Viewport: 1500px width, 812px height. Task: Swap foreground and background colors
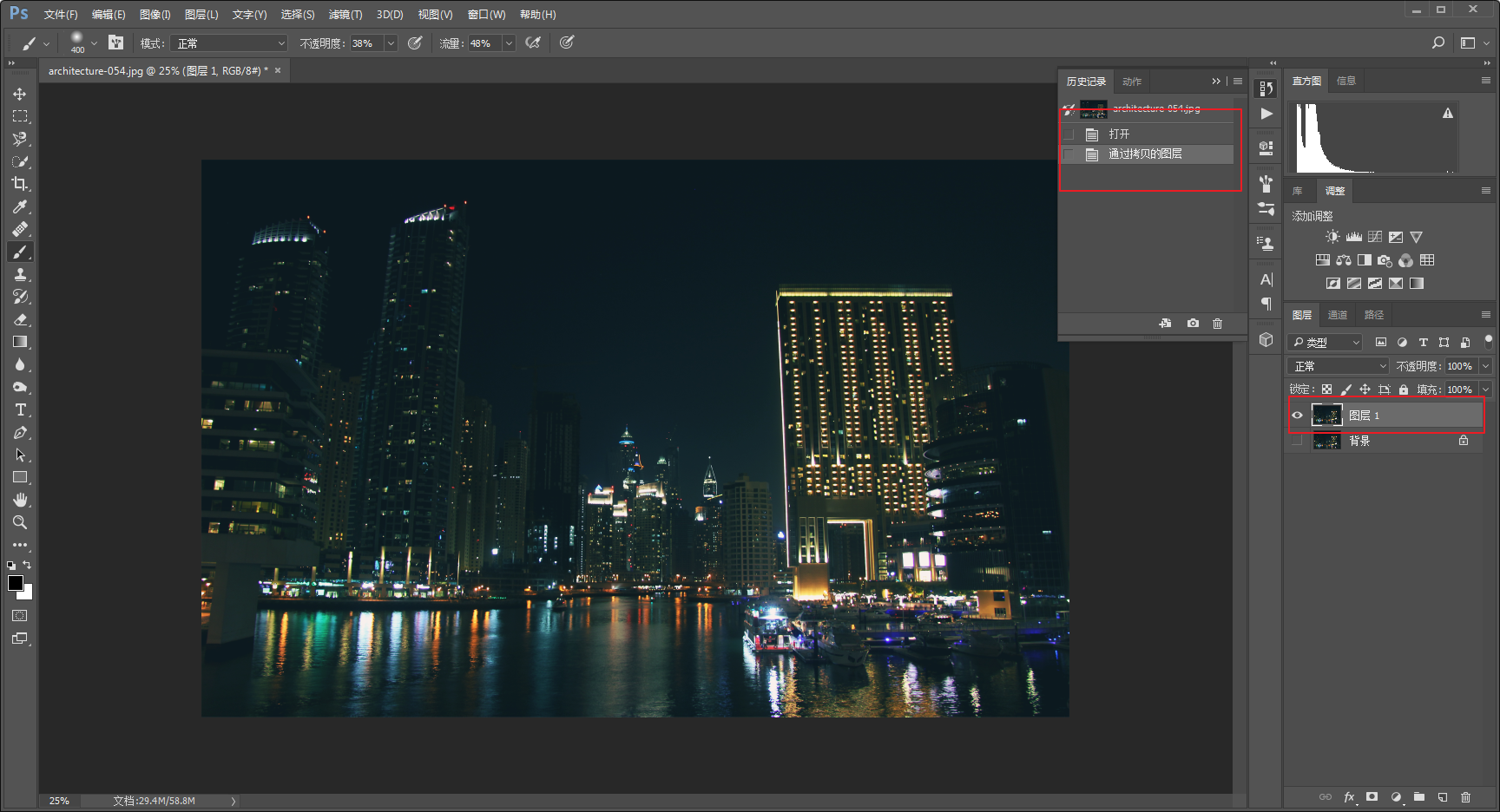point(27,565)
